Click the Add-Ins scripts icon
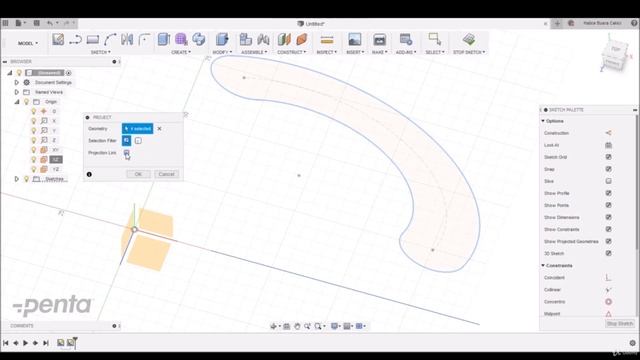Image resolution: width=640 pixels, height=360 pixels. [x=406, y=40]
